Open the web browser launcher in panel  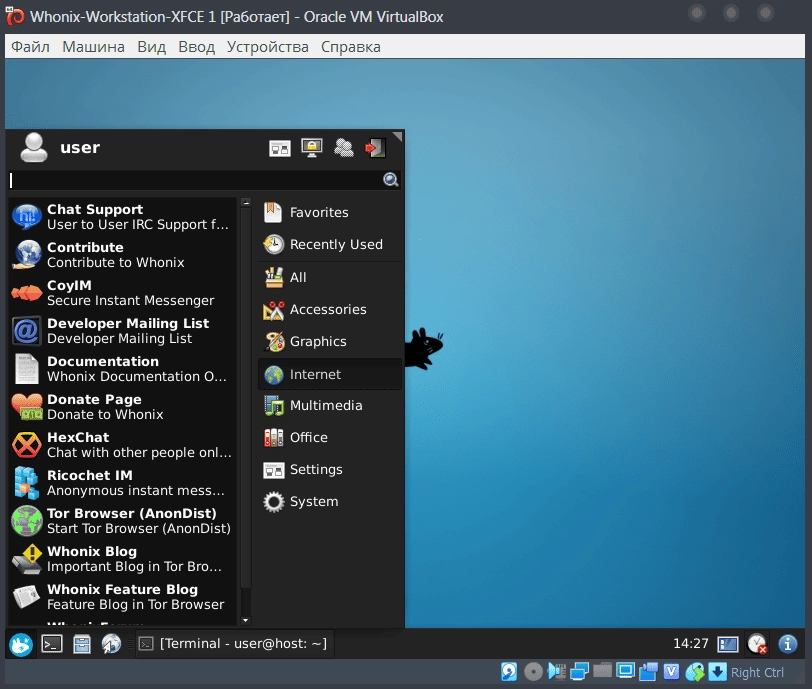tap(111, 644)
